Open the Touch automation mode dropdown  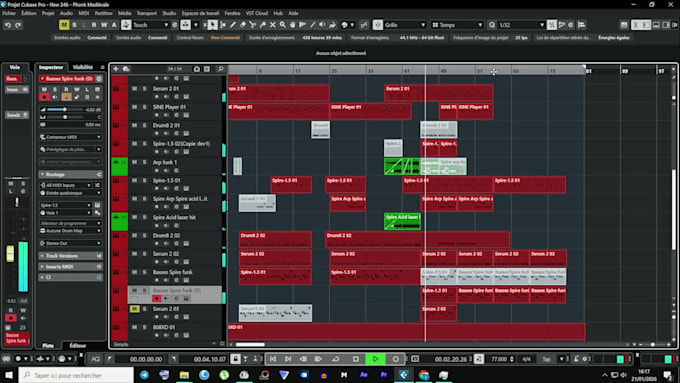pos(150,25)
